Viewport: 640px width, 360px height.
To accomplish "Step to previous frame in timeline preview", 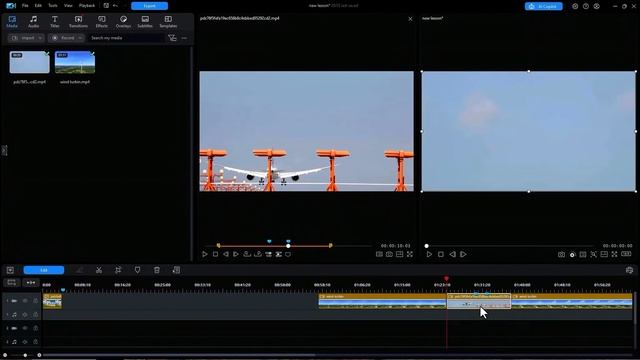I will (452, 254).
